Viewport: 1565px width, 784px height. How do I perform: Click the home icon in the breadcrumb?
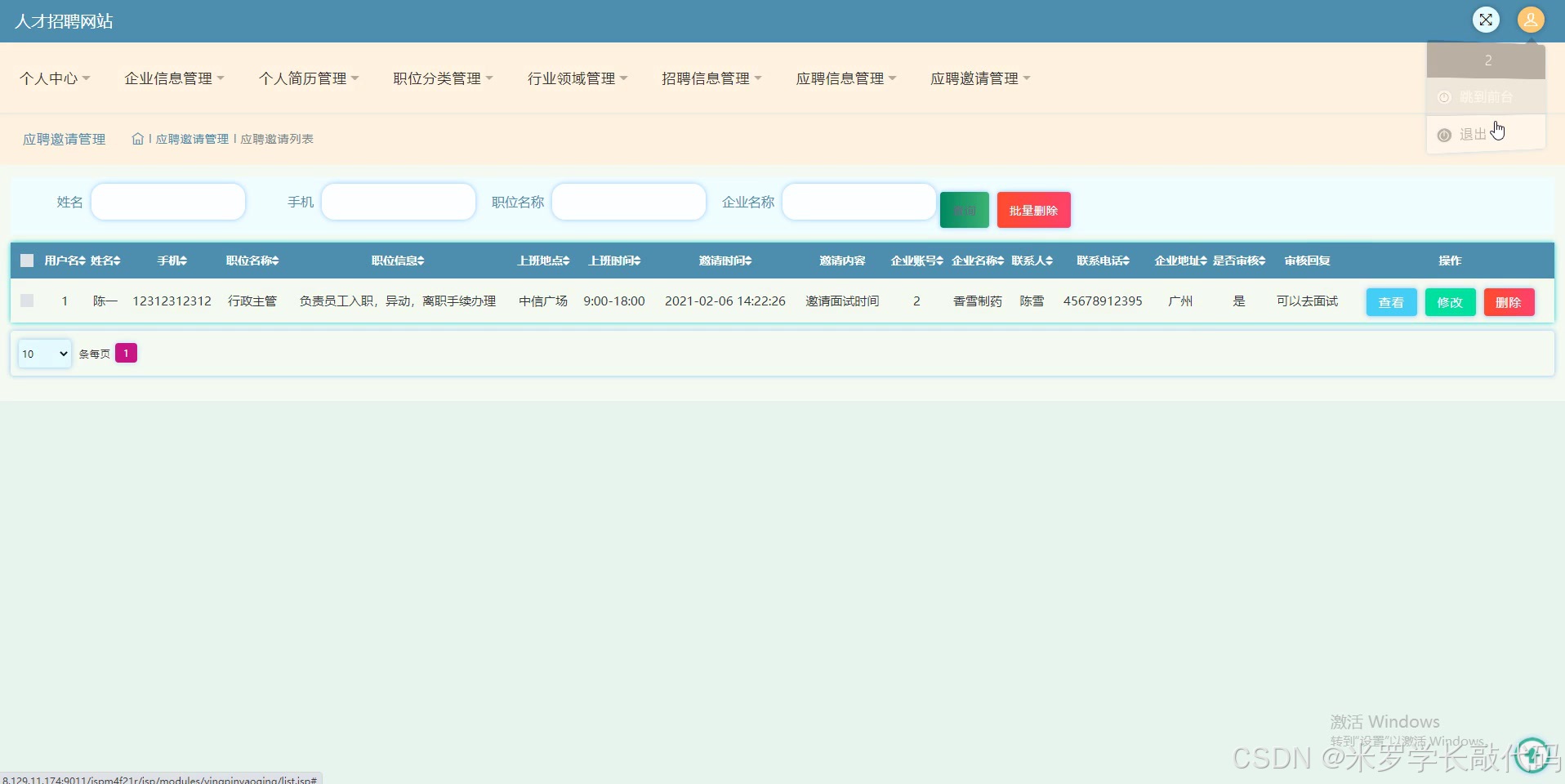point(138,139)
